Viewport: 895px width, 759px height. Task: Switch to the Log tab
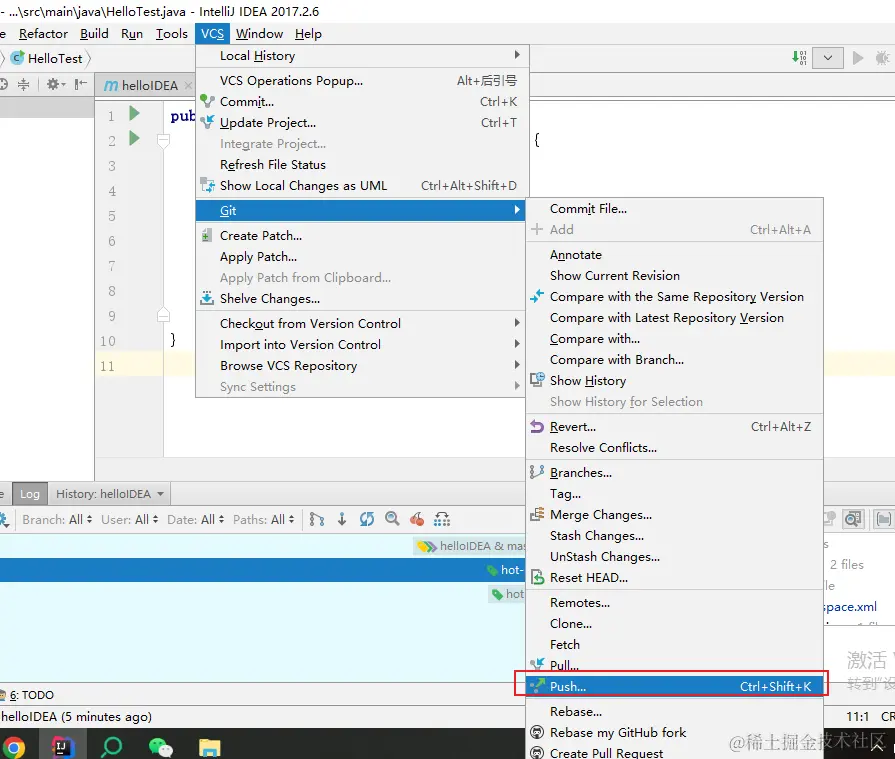pos(30,494)
